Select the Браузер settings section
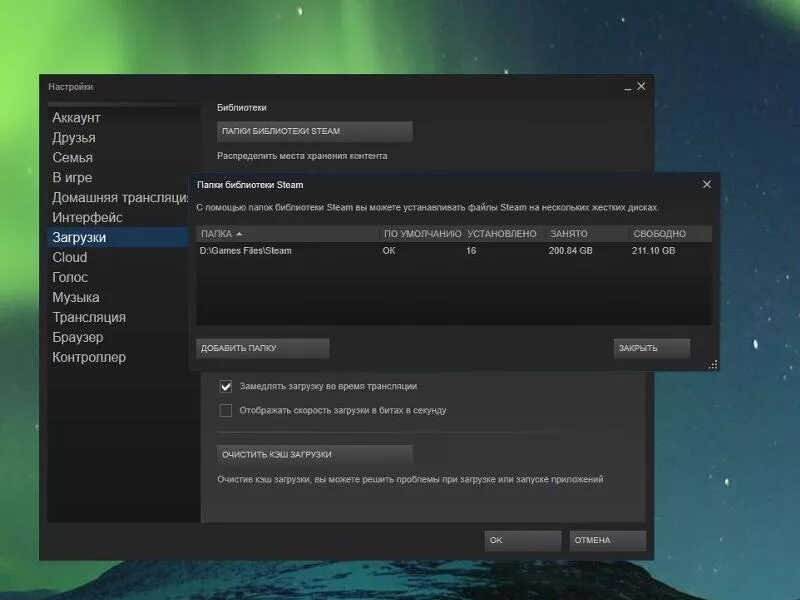Image resolution: width=800 pixels, height=600 pixels. [78, 337]
